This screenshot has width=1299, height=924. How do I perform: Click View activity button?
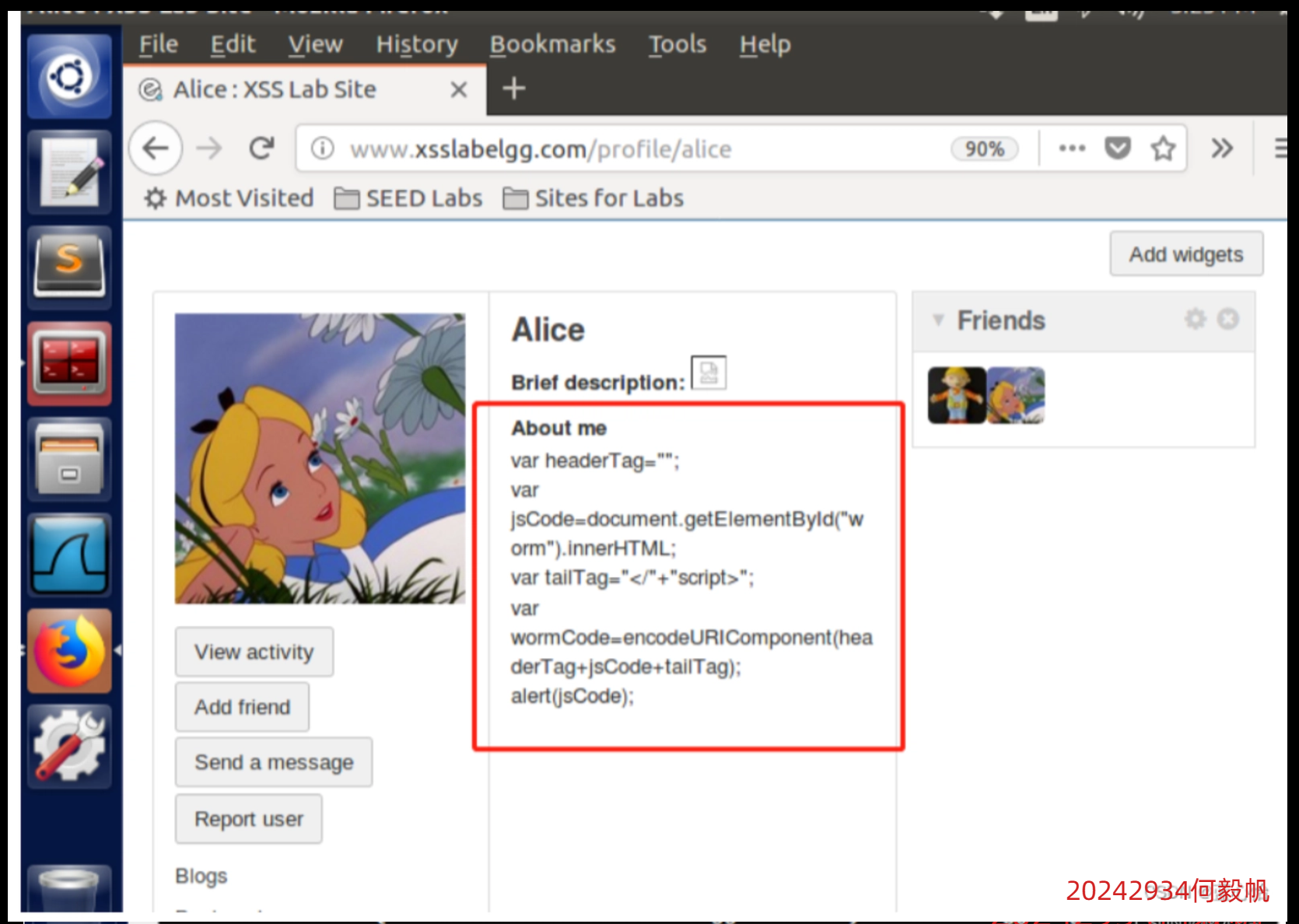pyautogui.click(x=254, y=652)
